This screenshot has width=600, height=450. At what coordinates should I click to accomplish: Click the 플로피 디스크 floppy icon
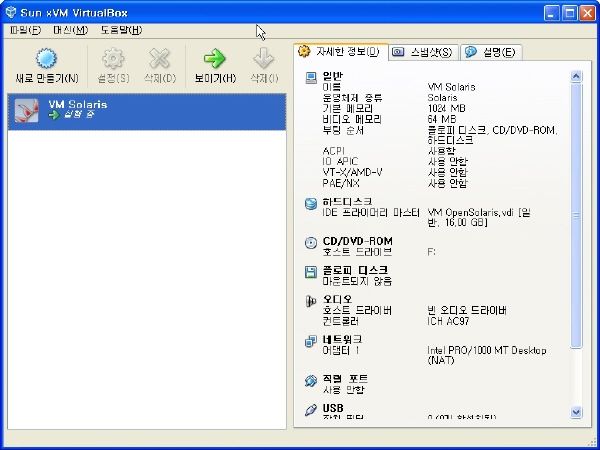311,272
